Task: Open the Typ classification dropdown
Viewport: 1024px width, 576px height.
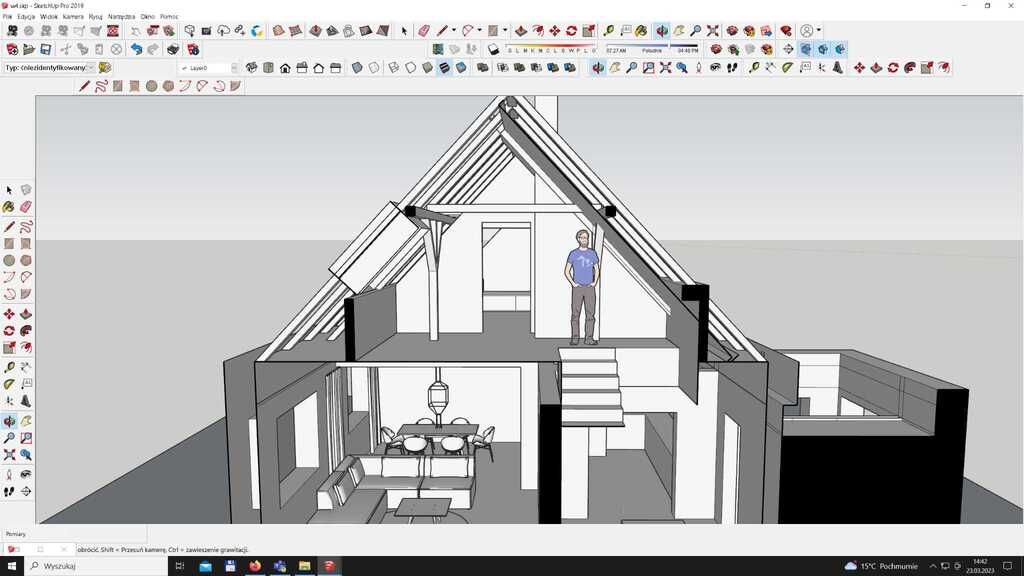Action: pos(90,68)
